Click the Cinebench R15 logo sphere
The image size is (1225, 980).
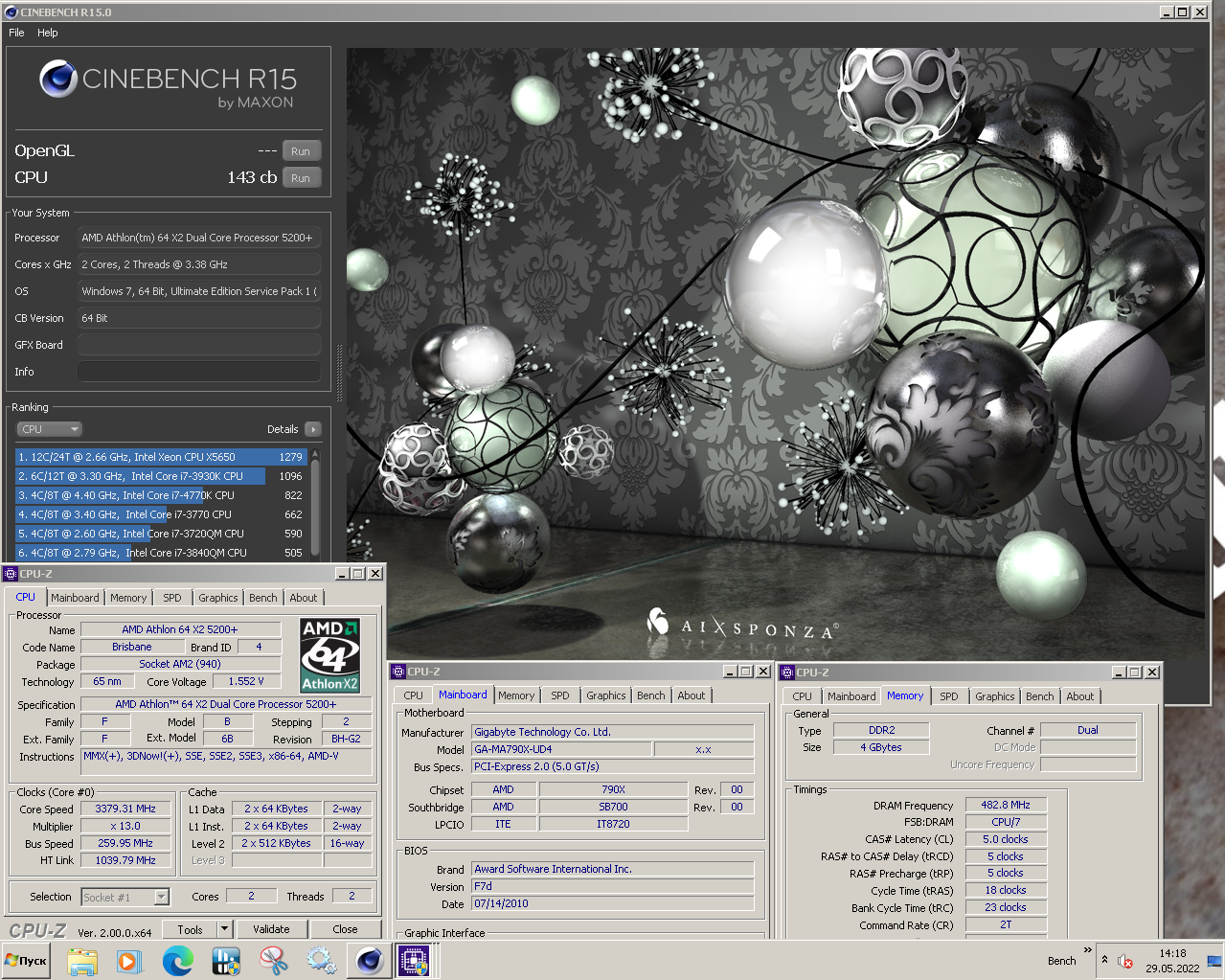[x=58, y=79]
